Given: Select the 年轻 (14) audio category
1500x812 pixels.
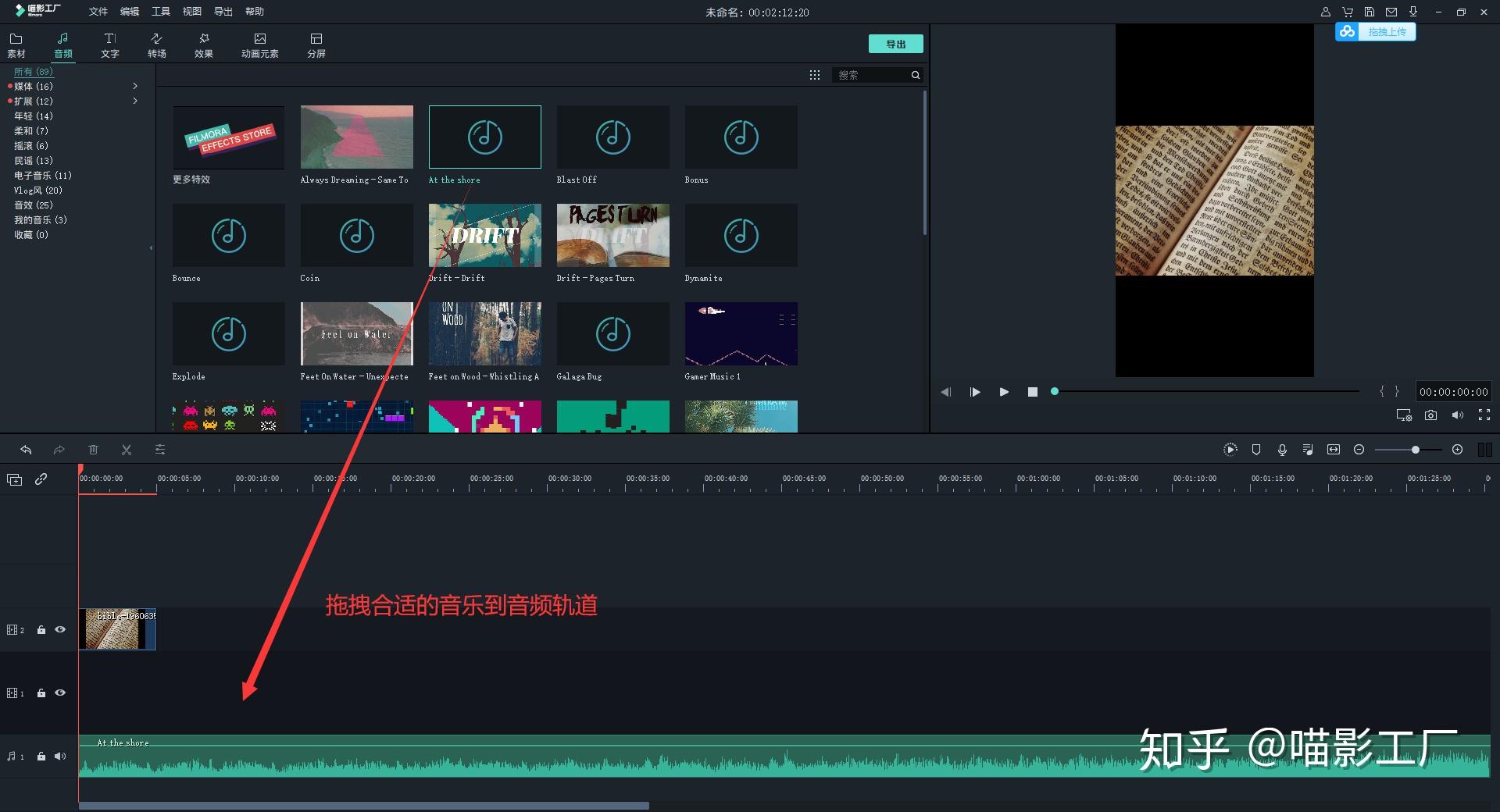Looking at the screenshot, I should pos(34,116).
